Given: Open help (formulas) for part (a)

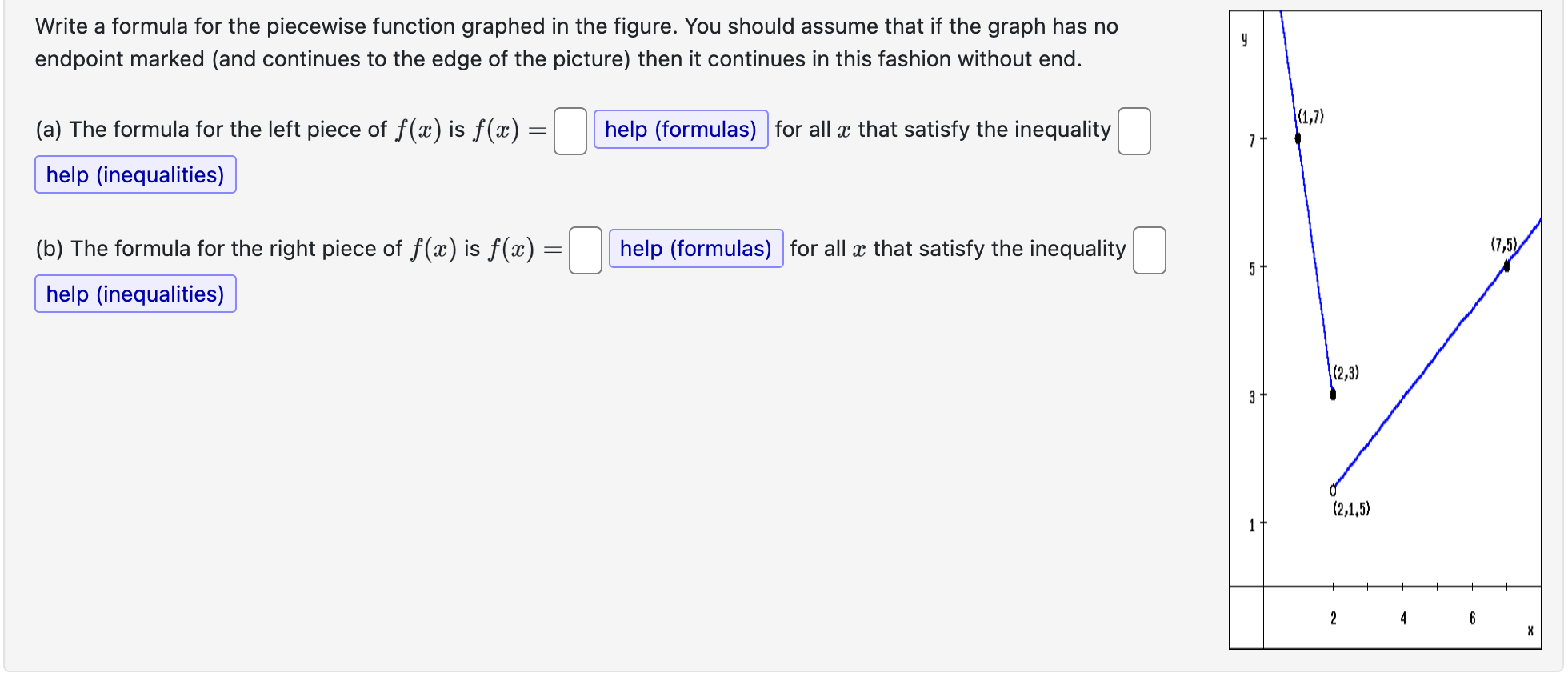Looking at the screenshot, I should [681, 130].
